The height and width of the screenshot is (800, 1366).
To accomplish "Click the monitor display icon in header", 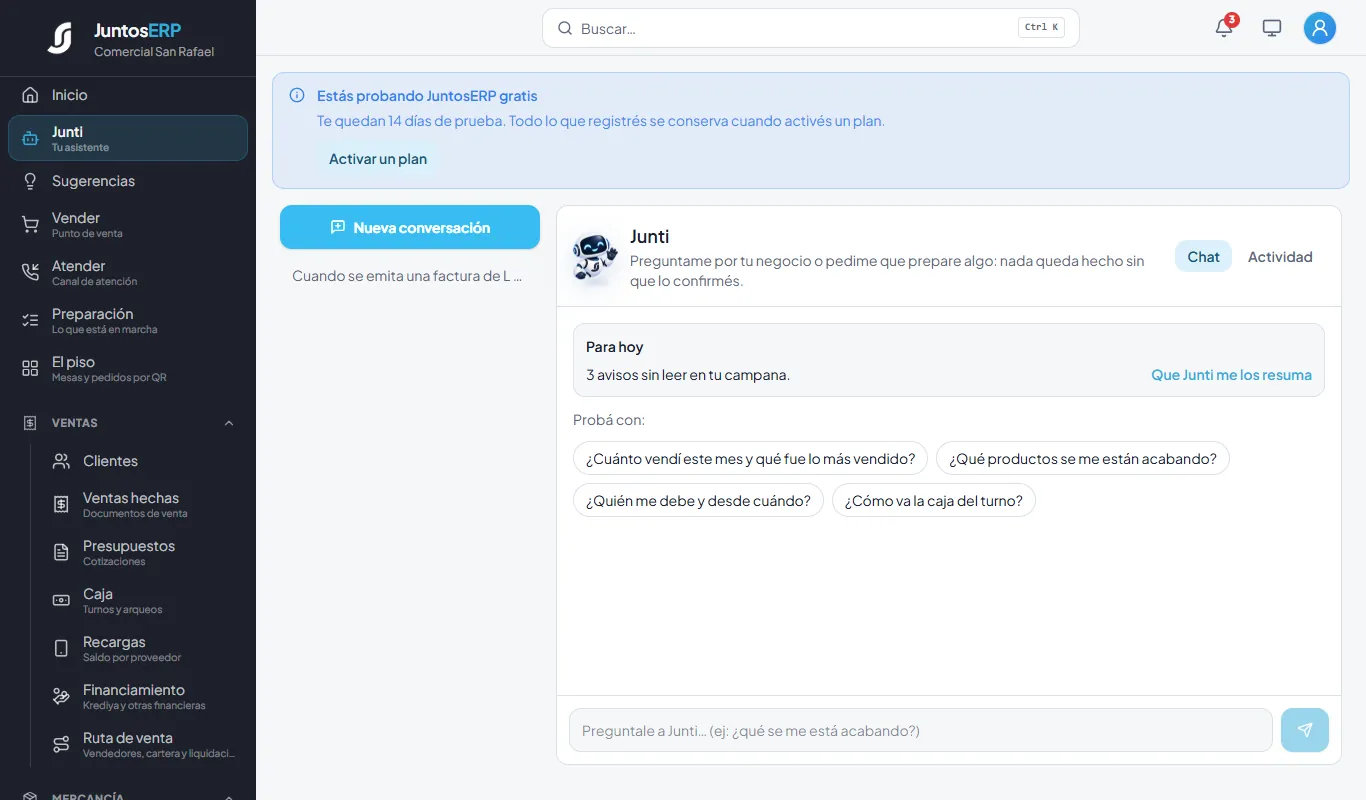I will [1272, 28].
